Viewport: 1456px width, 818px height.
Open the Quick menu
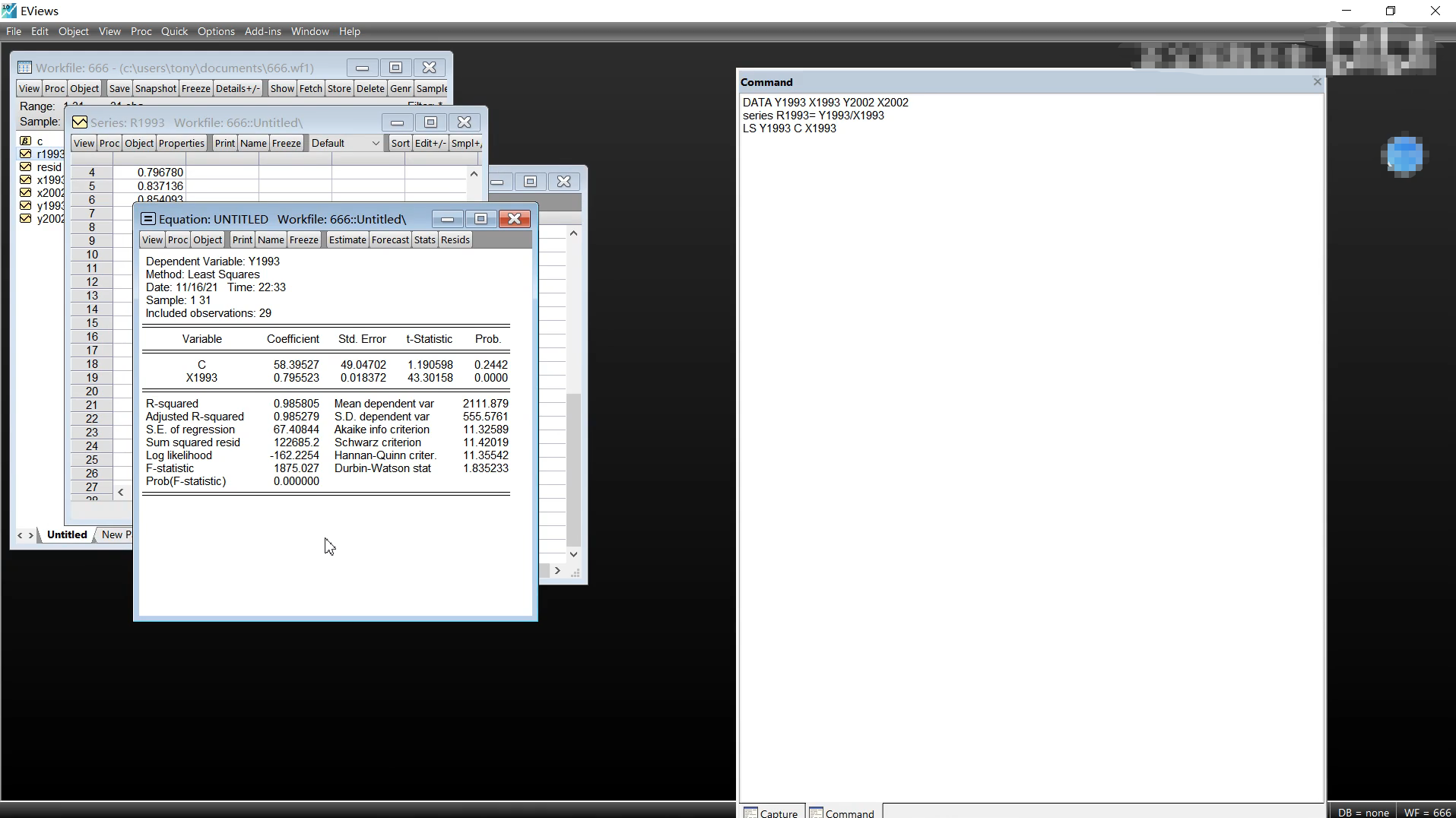174,31
